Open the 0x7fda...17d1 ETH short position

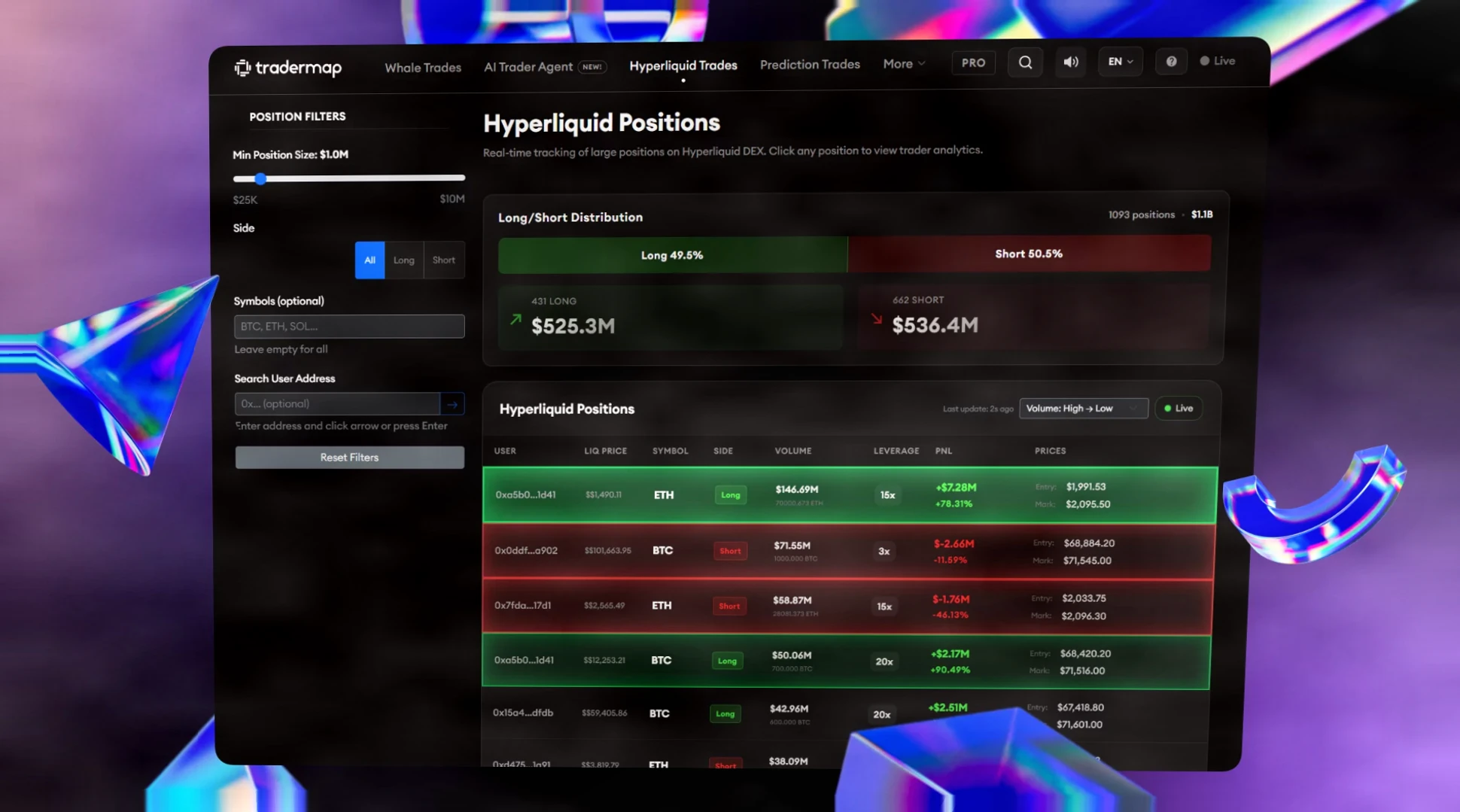847,606
